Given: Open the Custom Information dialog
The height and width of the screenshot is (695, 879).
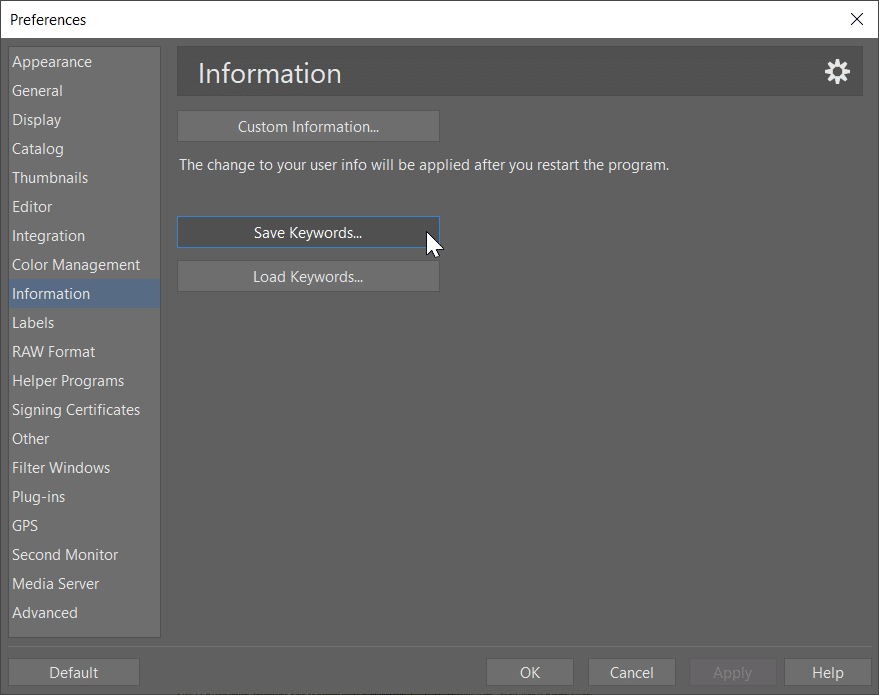Looking at the screenshot, I should (308, 126).
